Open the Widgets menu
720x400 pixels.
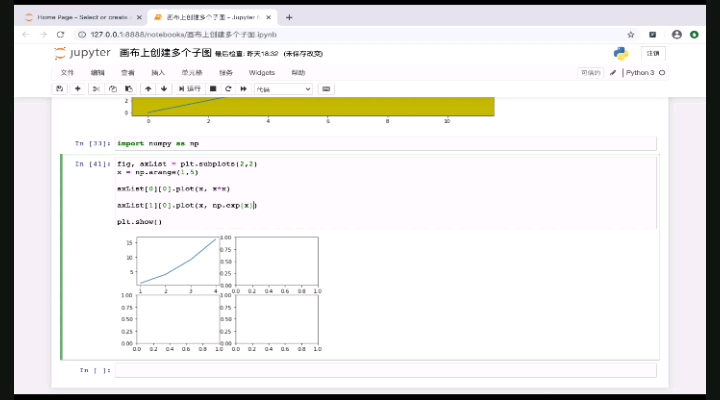pyautogui.click(x=262, y=73)
